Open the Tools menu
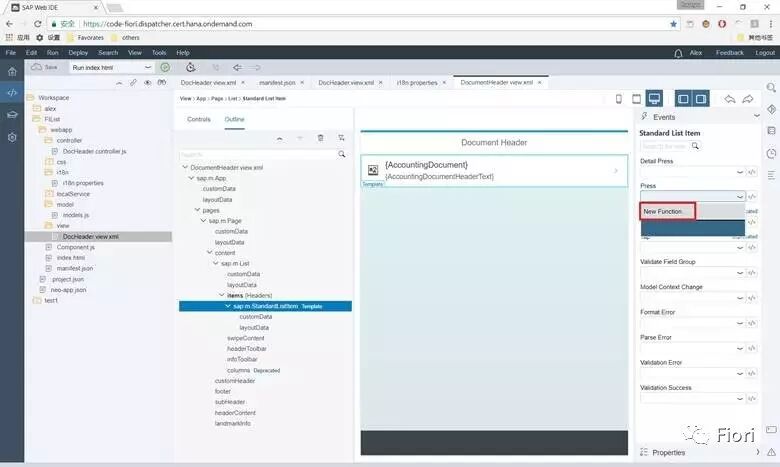 pyautogui.click(x=159, y=53)
